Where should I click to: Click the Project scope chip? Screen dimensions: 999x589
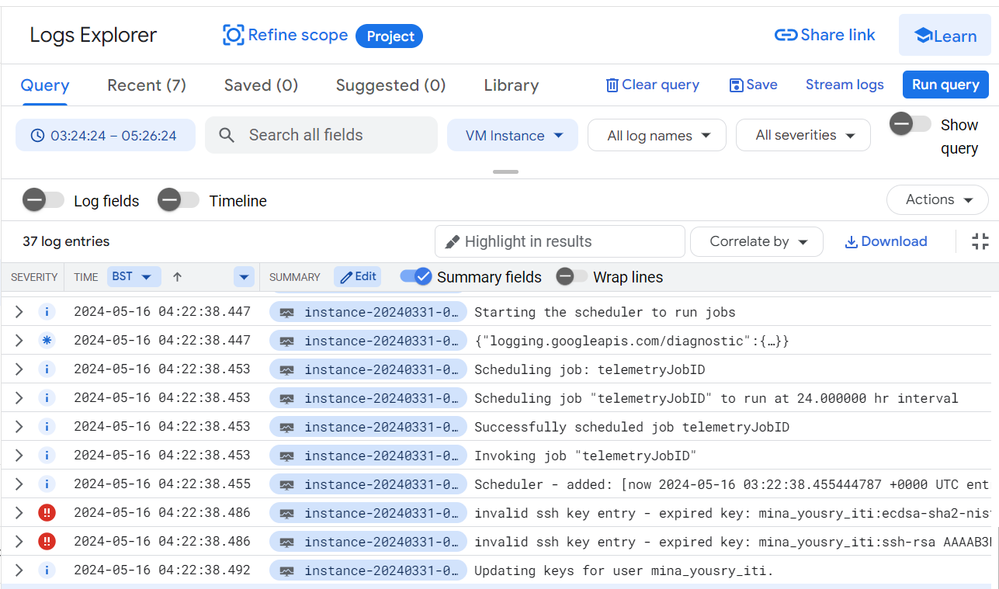point(389,36)
